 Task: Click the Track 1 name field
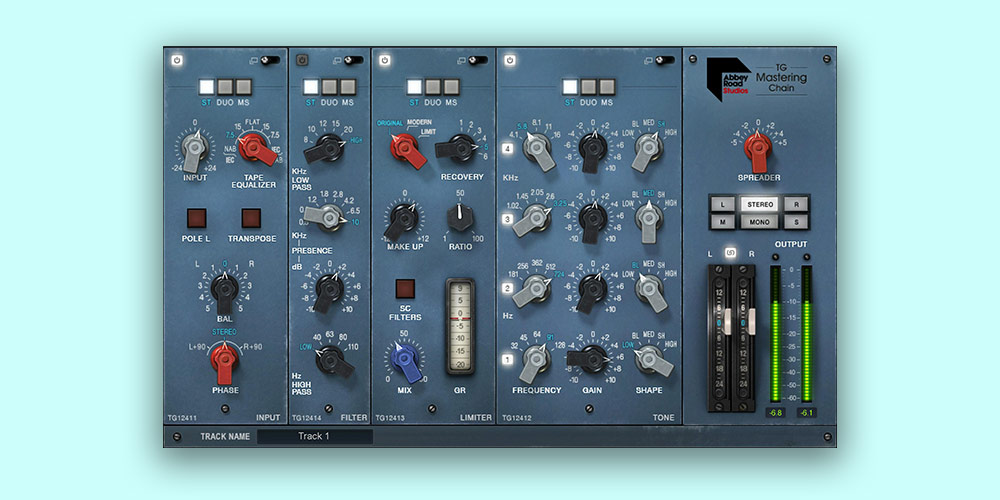click(x=314, y=437)
